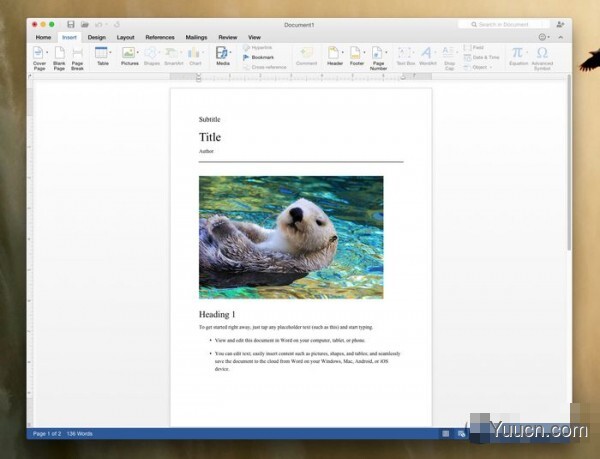Click the Title placeholder text
Screen dimensions: 600x459
[x=210, y=137]
